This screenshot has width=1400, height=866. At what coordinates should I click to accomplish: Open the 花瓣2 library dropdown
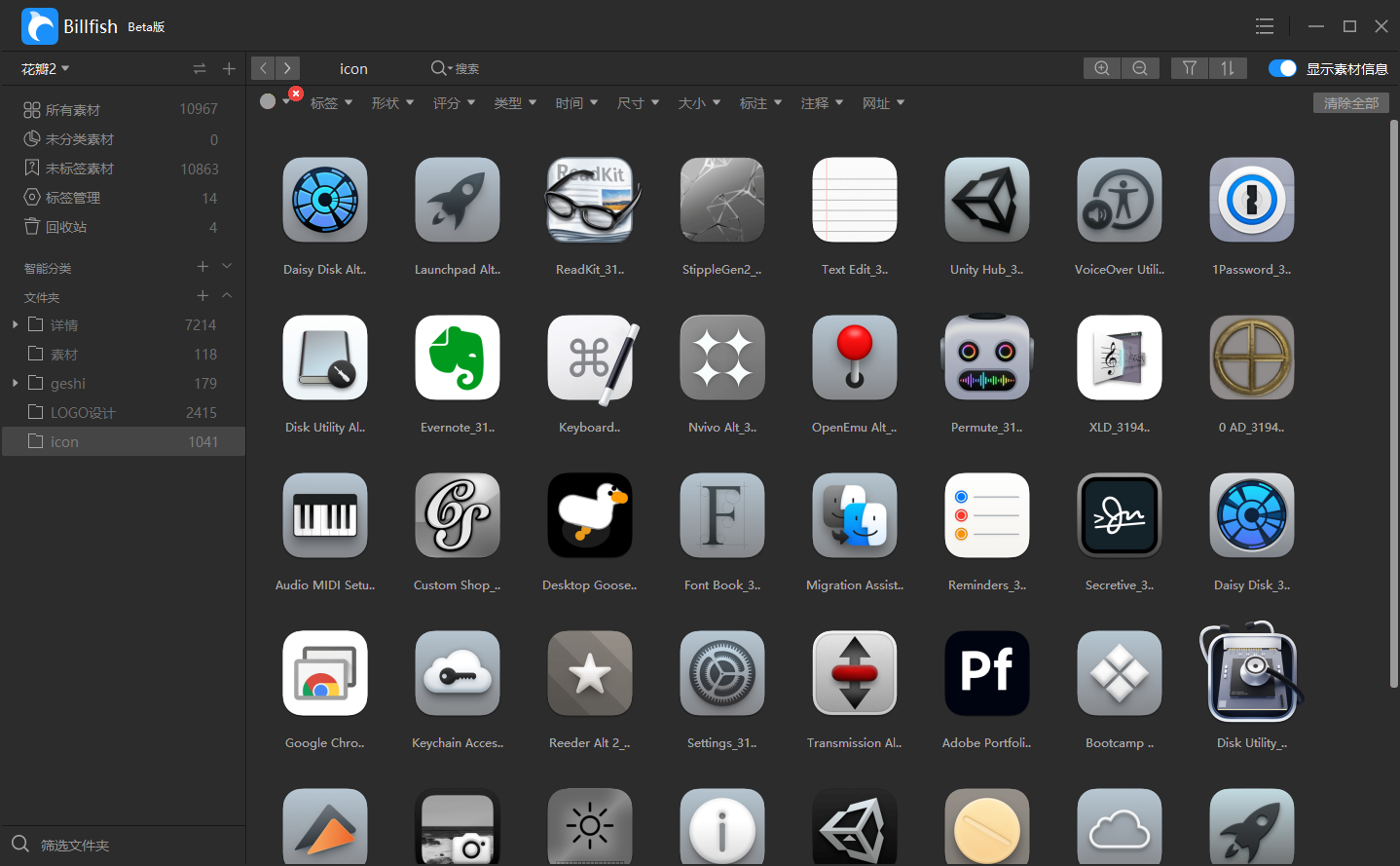46,69
